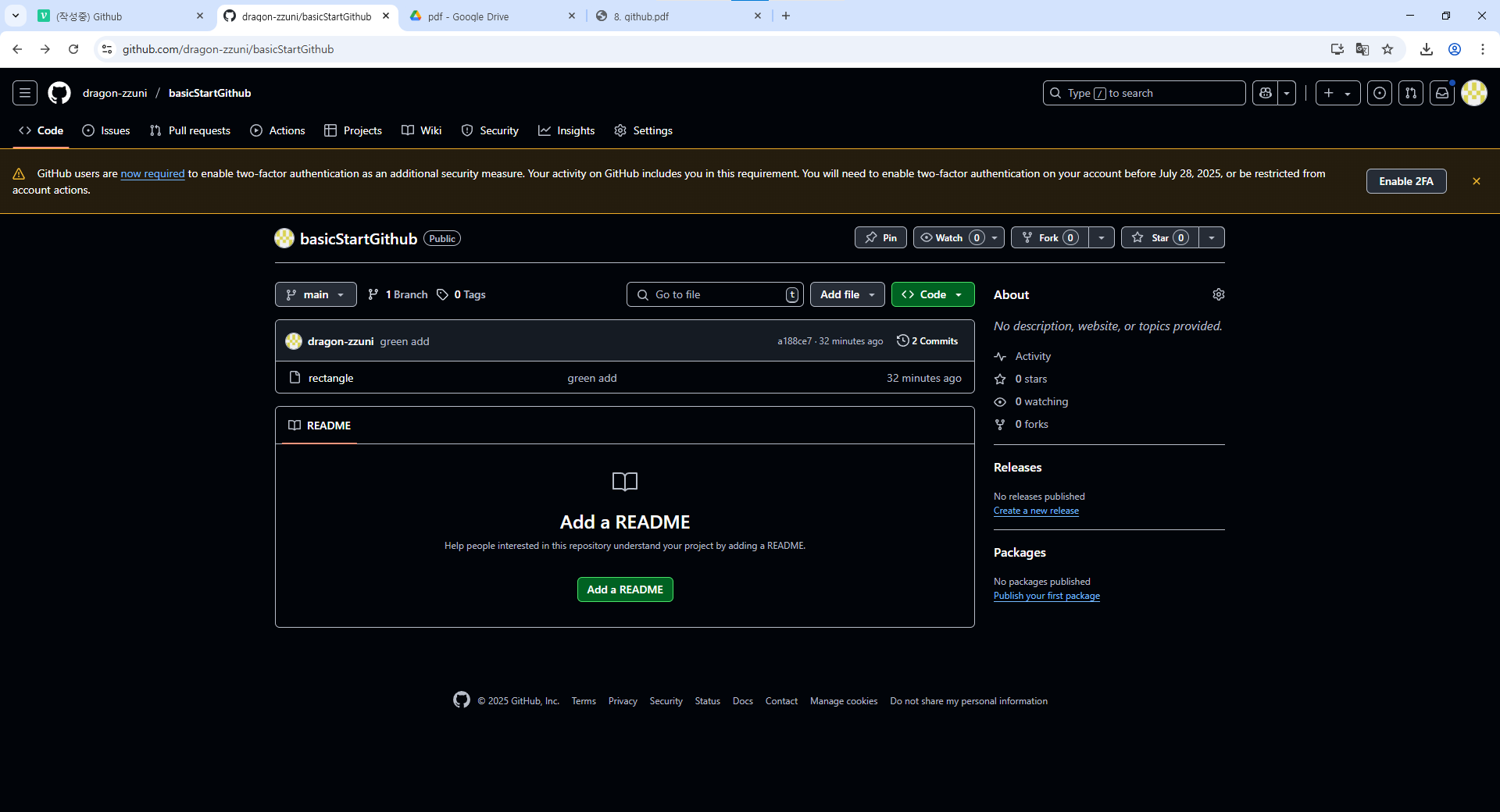
Task: Open the latest commit message 'green add' in header row
Action: coord(405,341)
